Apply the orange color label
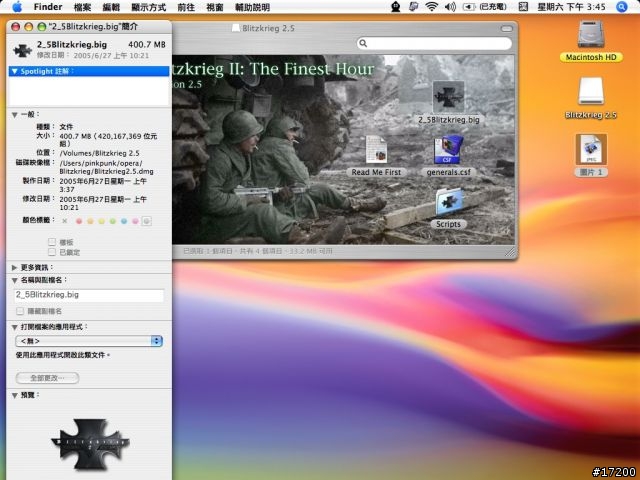 90,221
